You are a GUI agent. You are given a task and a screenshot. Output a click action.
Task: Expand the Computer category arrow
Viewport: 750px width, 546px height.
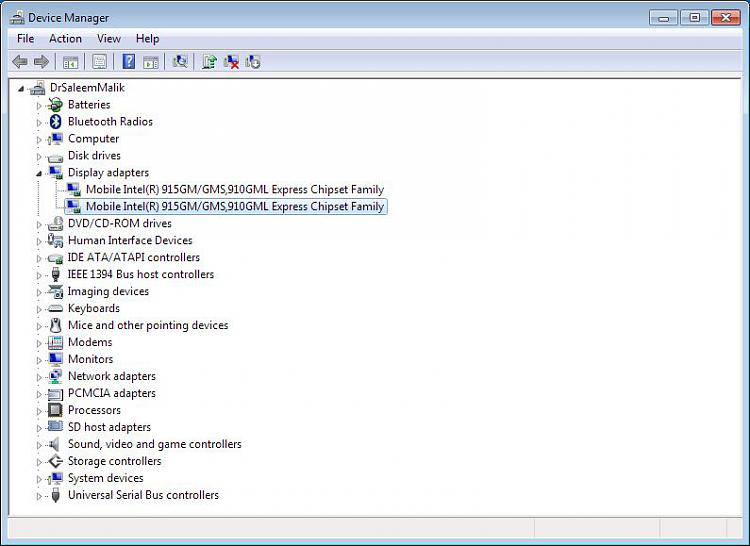coord(39,139)
